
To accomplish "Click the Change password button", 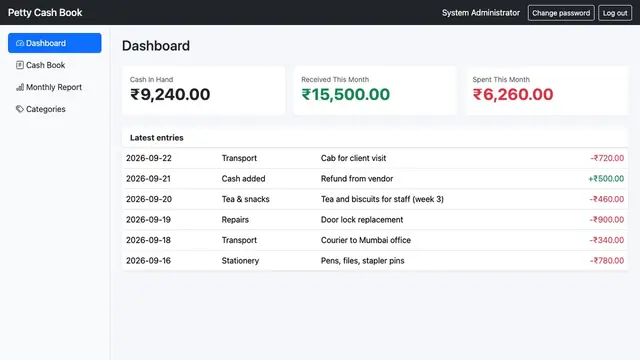I will click(561, 13).
